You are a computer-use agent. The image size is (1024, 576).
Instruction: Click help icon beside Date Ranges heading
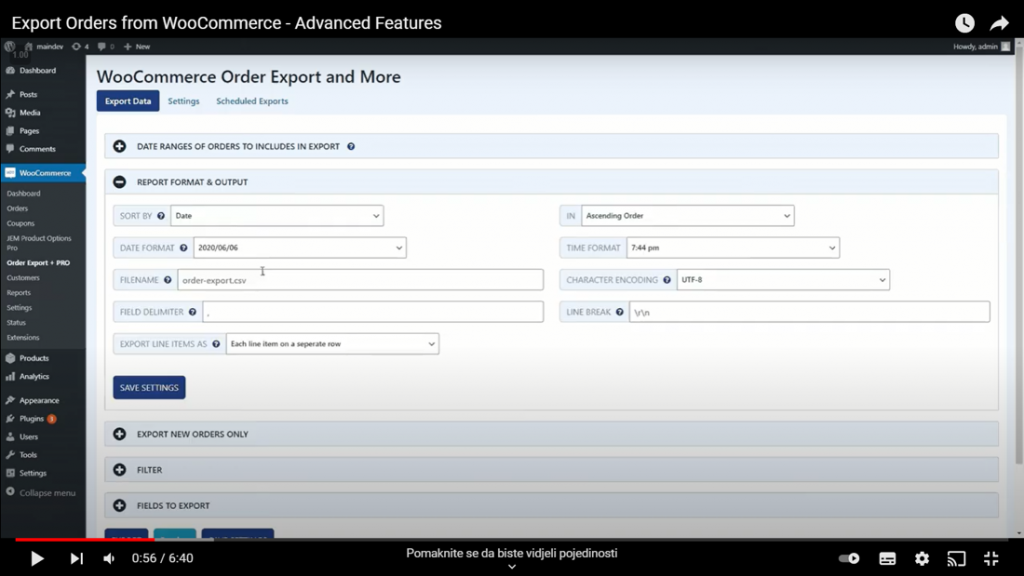(351, 146)
